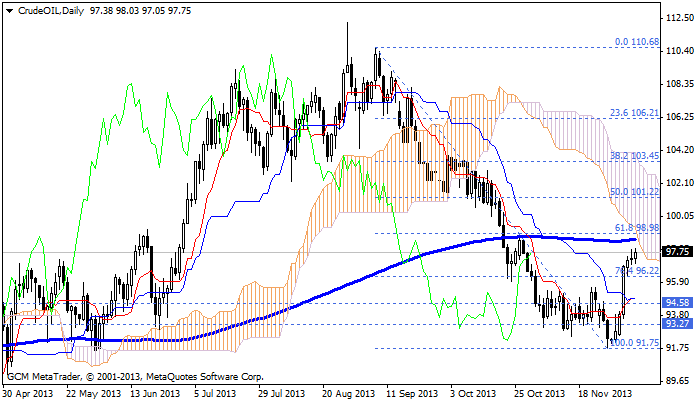Click the 93.27 blue price tag
Viewport: 700px width, 402px height.
(x=678, y=323)
